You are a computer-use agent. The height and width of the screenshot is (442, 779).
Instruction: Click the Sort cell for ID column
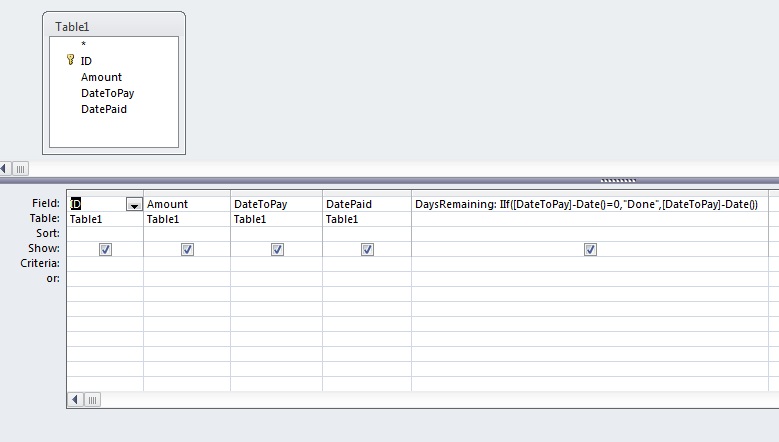coord(105,234)
